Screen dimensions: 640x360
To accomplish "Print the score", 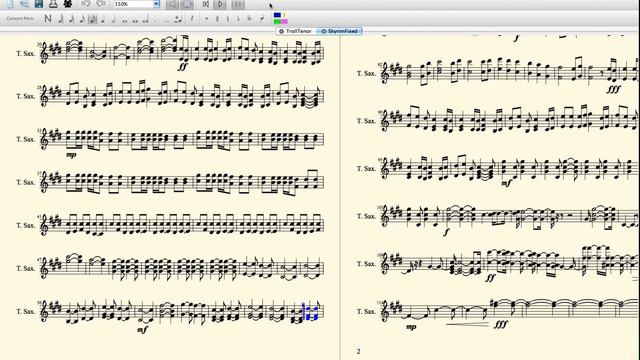I will [x=53, y=4].
